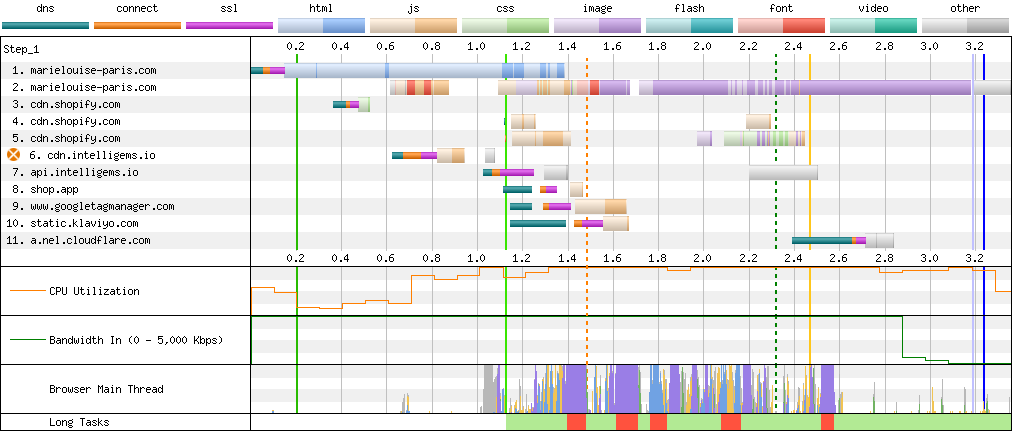Click the first red long task block
Viewport: 1012px width, 431px height.
(x=576, y=423)
